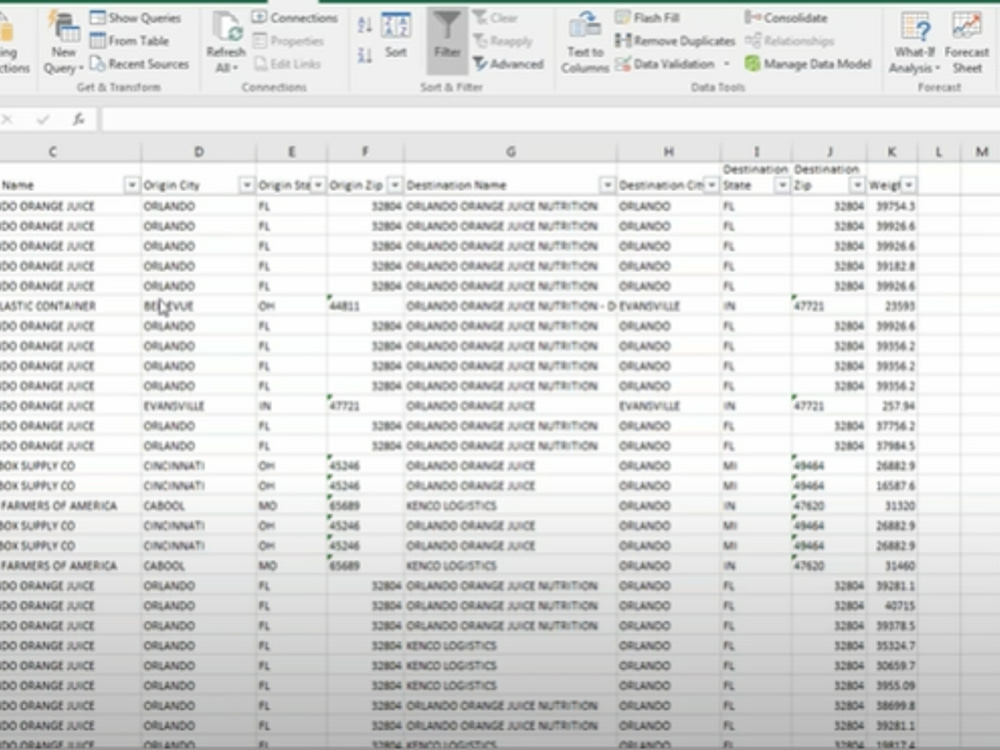This screenshot has width=1000, height=750.
Task: Sort Z to A descending
Action: (x=365, y=55)
